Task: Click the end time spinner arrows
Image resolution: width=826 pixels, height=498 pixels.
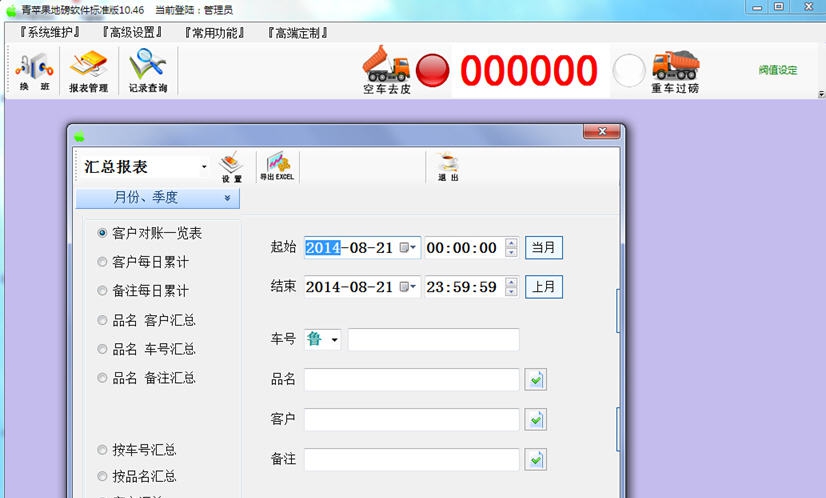Action: [x=511, y=287]
